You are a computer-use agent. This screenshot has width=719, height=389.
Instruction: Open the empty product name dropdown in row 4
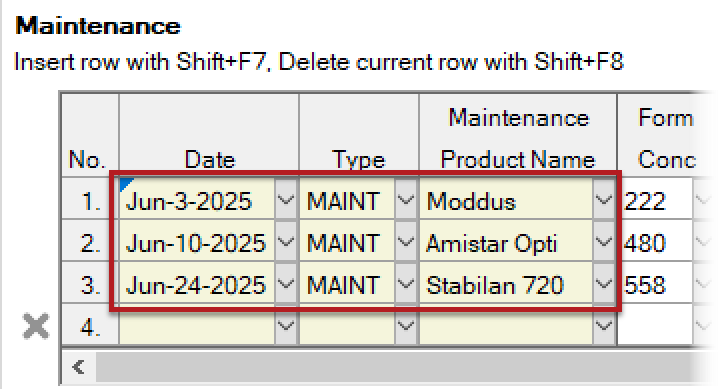(x=604, y=325)
